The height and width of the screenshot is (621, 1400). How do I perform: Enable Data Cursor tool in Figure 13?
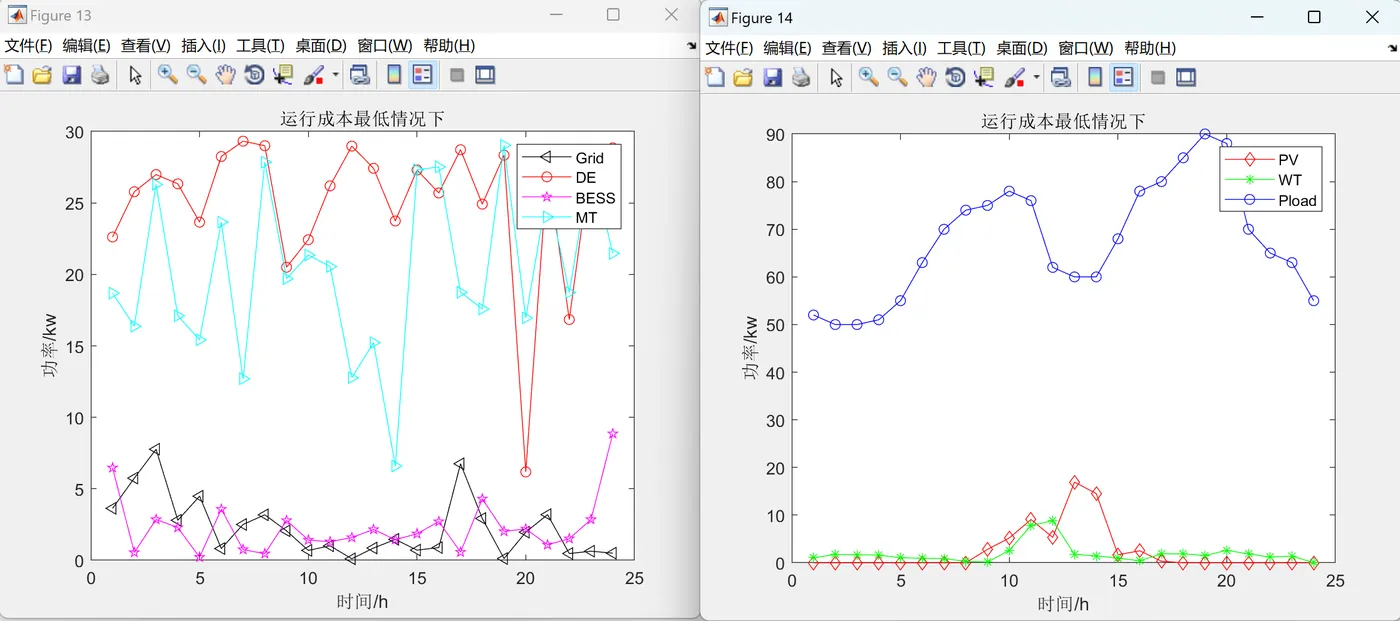tap(283, 75)
